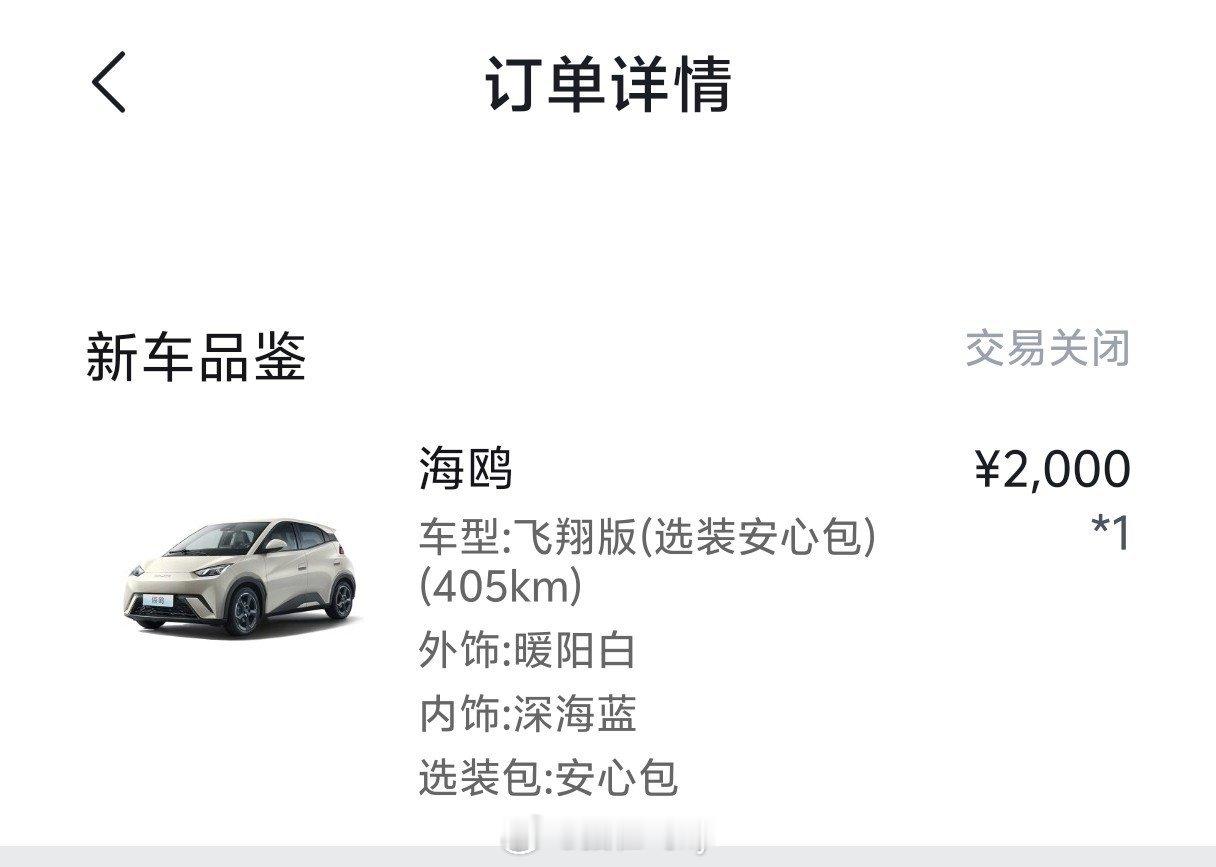Click the blue license plate on car
1216x867 pixels.
point(157,600)
